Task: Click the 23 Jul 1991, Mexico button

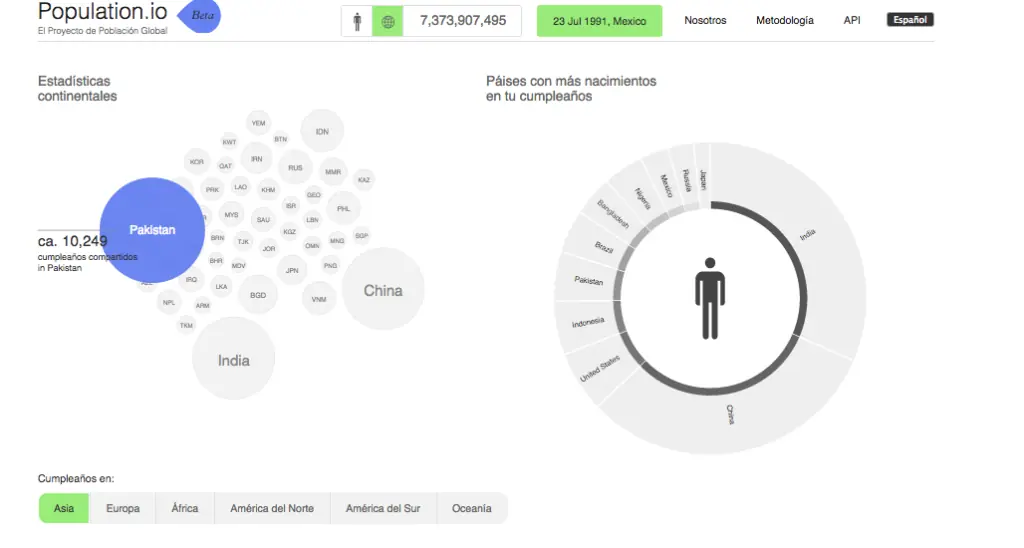Action: pos(600,21)
